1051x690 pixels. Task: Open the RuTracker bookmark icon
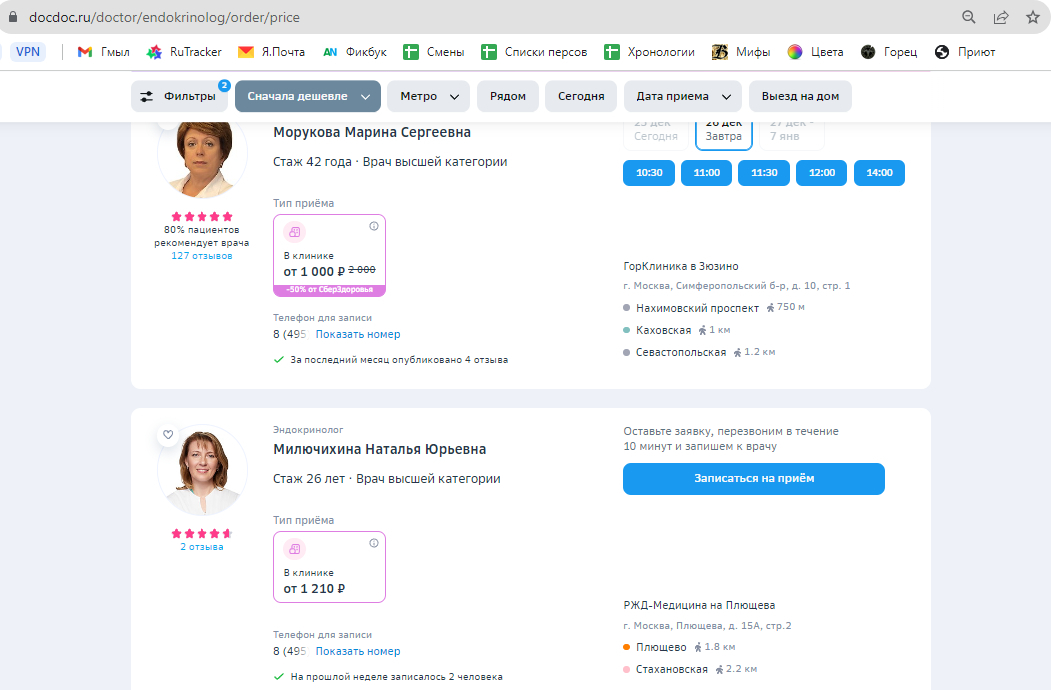tap(154, 52)
